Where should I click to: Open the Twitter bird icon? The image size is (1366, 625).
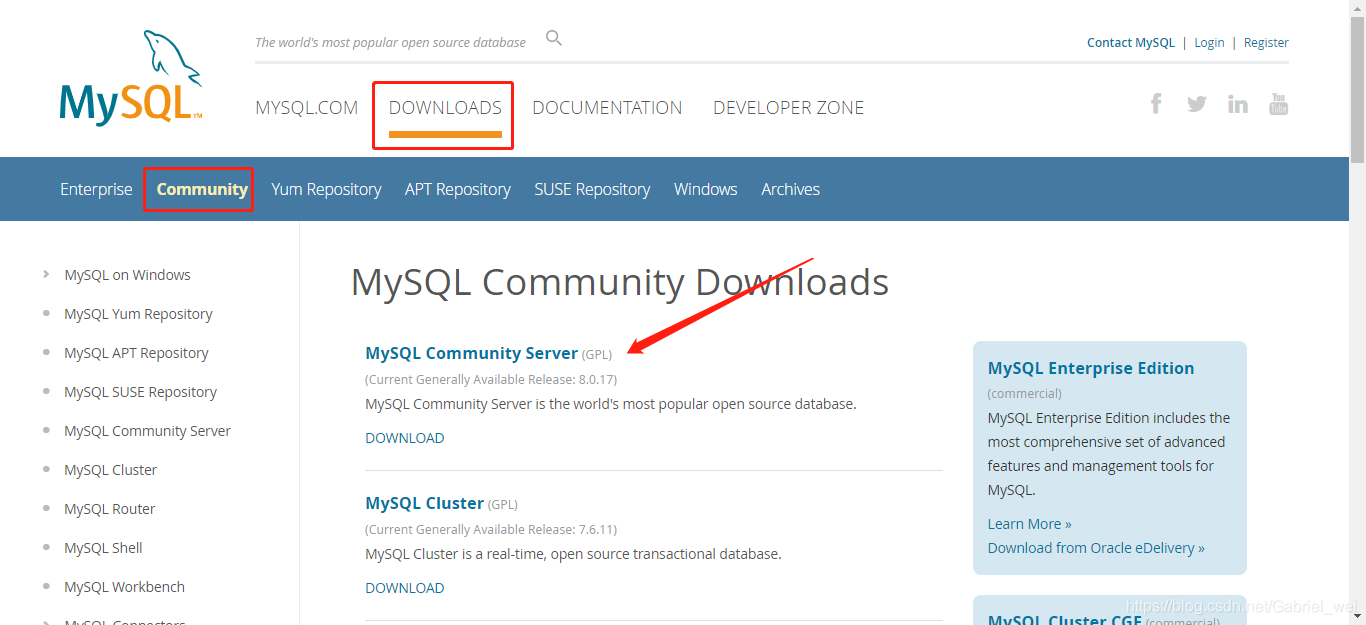pos(1197,103)
